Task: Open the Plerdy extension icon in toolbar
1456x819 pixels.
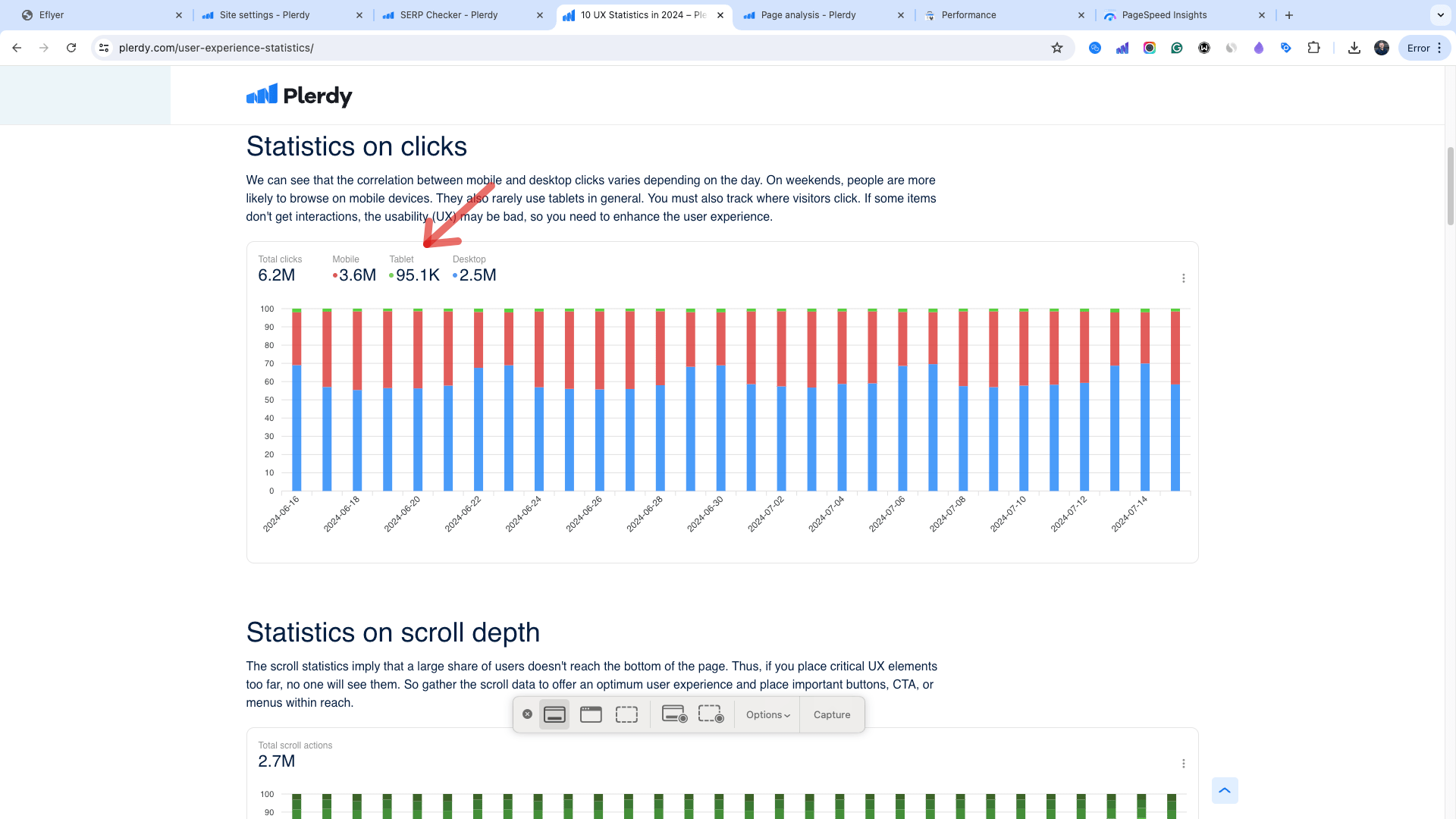Action: click(x=1122, y=48)
